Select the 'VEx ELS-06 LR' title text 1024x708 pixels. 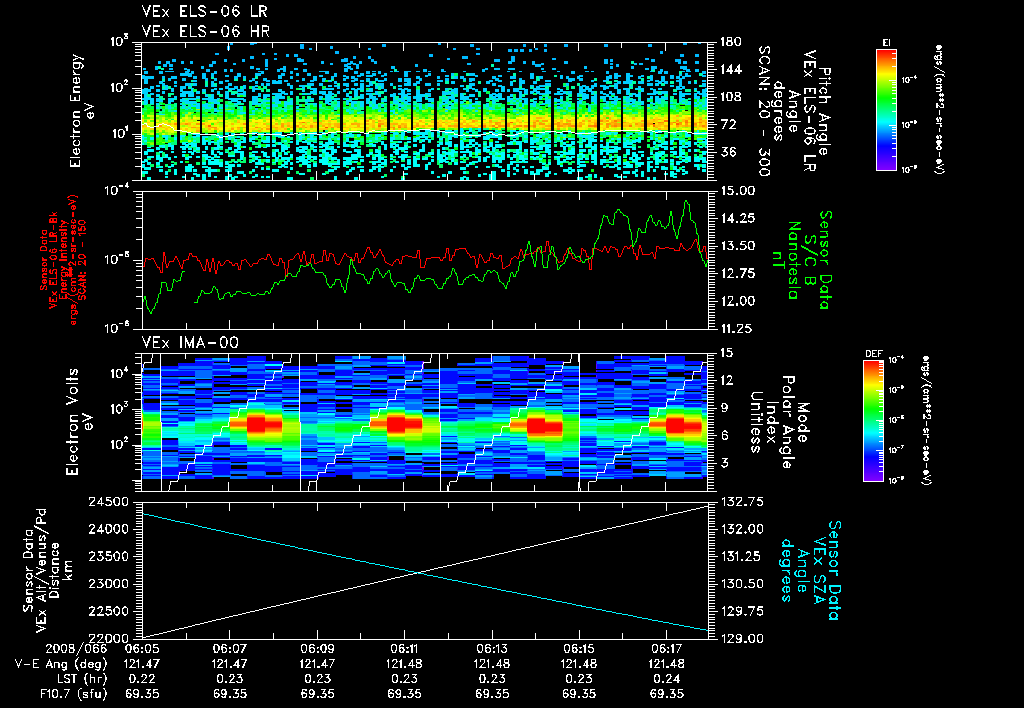pos(204,12)
